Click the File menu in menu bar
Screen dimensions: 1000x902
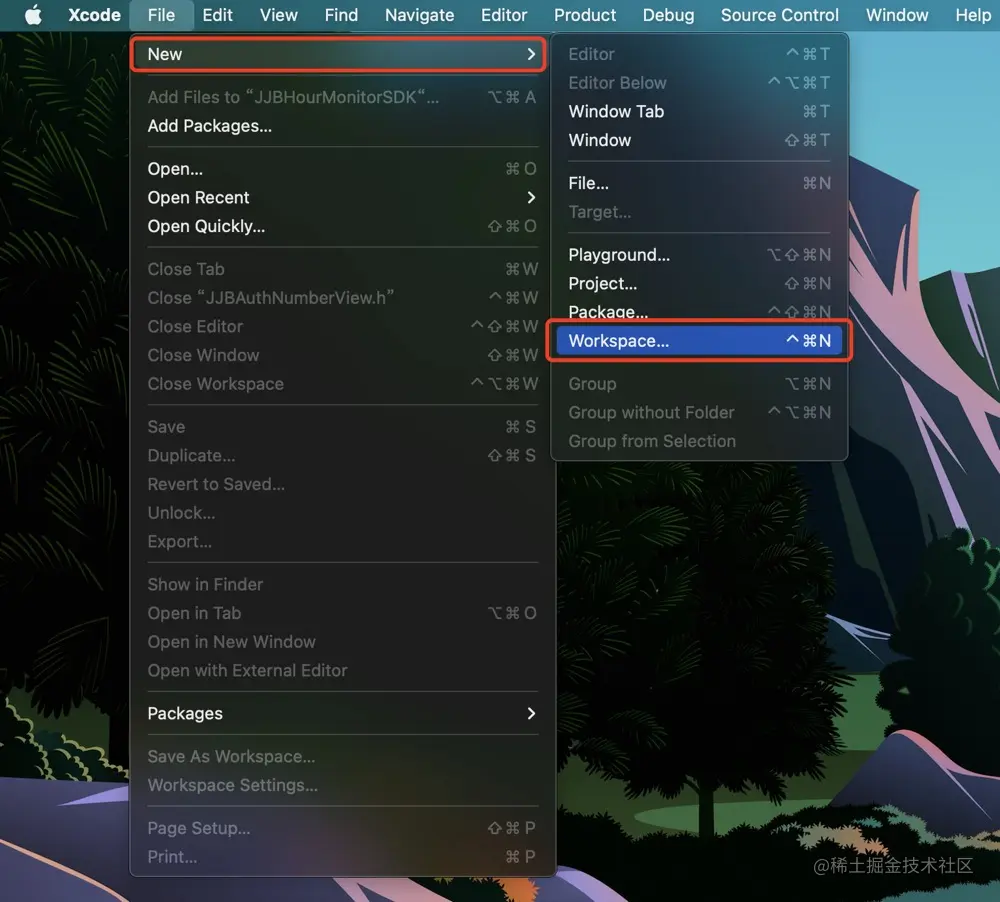[x=161, y=15]
